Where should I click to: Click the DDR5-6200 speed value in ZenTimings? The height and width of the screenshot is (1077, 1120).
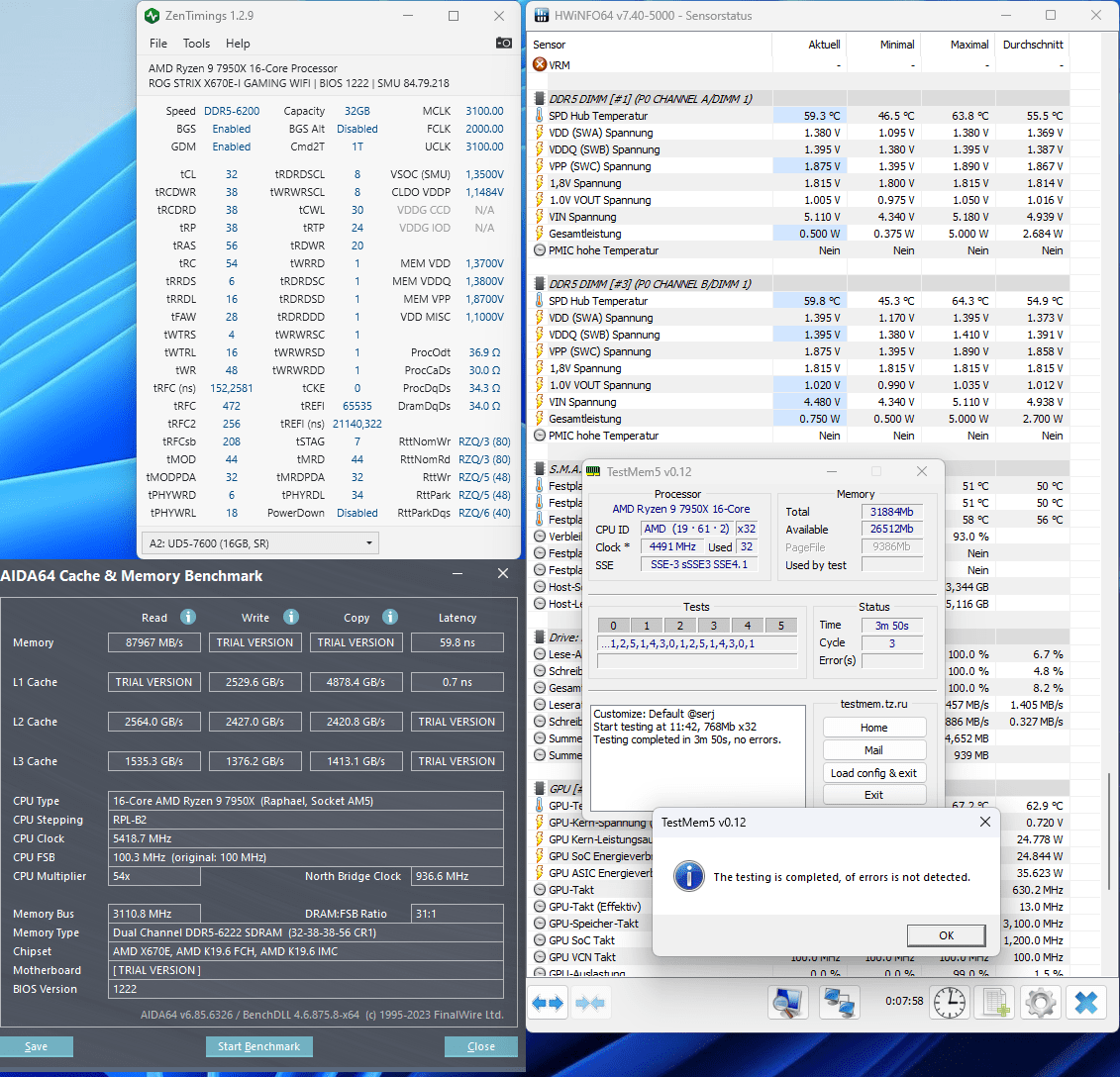[232, 111]
